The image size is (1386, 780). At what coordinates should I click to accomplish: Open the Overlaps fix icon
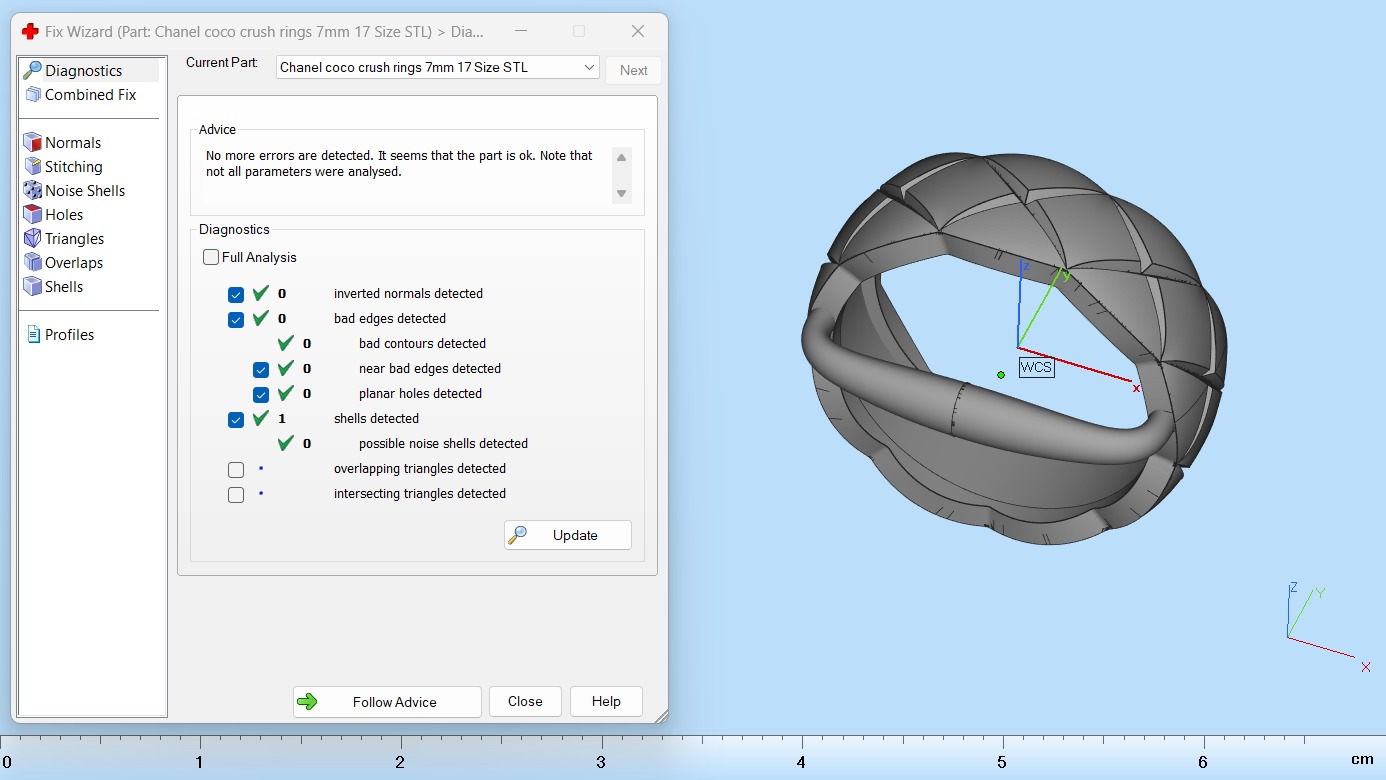coord(32,263)
